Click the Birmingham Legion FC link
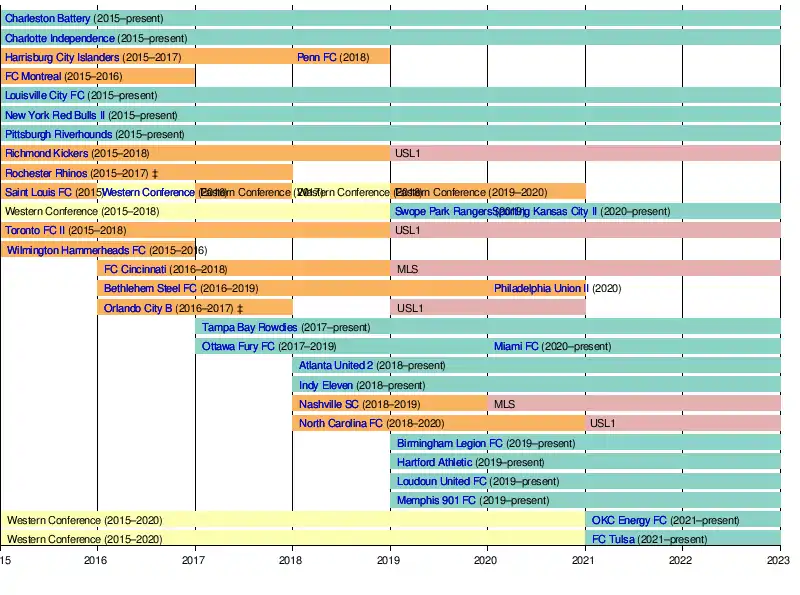Image resolution: width=800 pixels, height=595 pixels. point(449,443)
